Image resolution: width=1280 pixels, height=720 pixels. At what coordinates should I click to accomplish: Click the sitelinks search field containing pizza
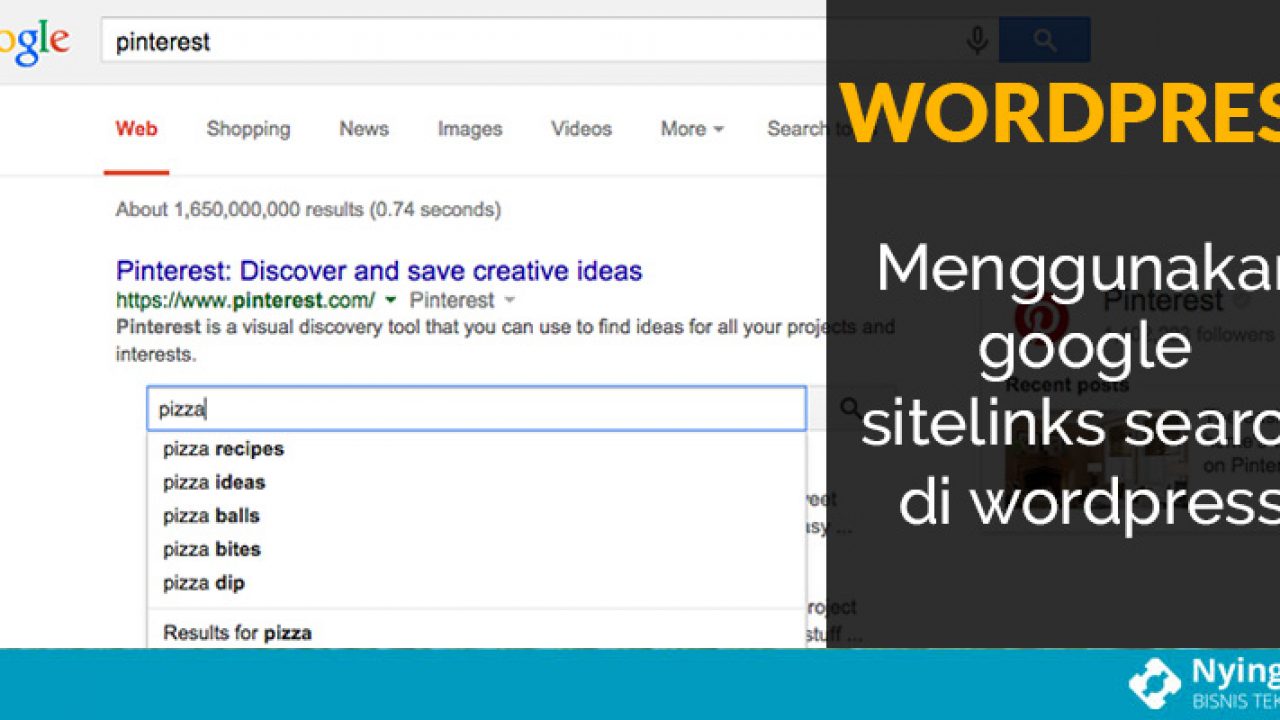coord(476,409)
